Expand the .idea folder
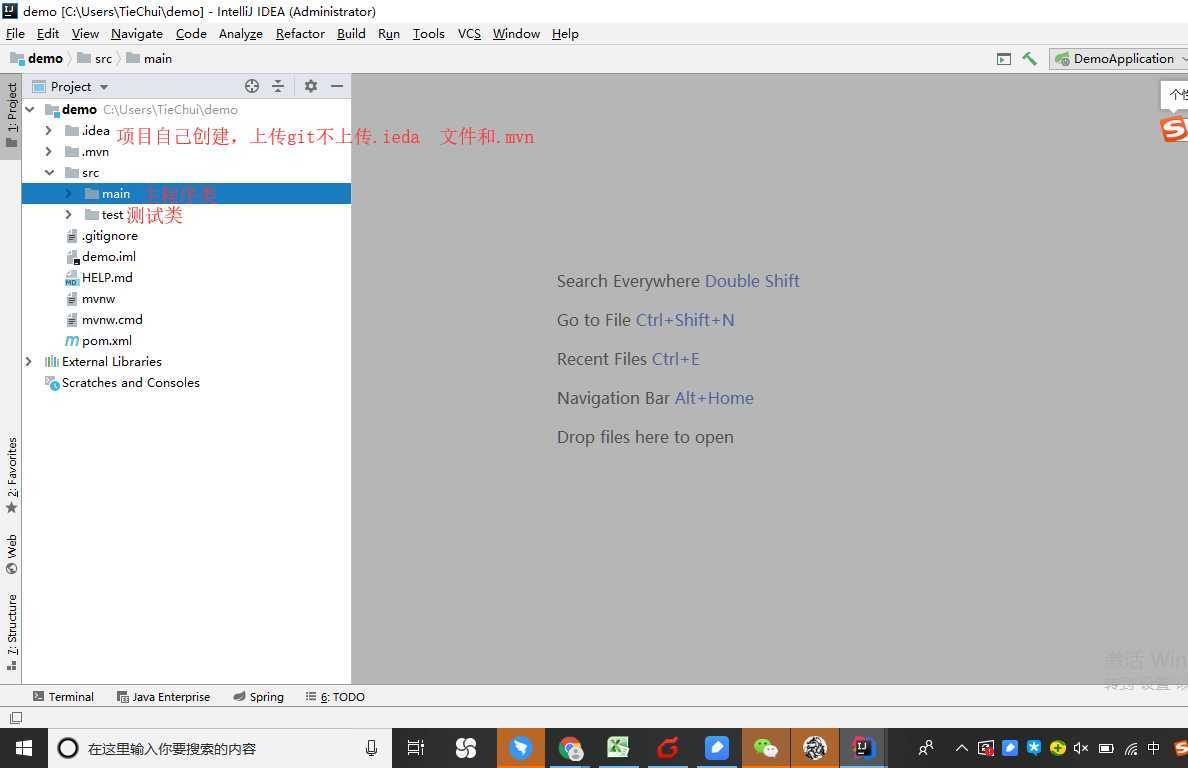 (x=48, y=130)
